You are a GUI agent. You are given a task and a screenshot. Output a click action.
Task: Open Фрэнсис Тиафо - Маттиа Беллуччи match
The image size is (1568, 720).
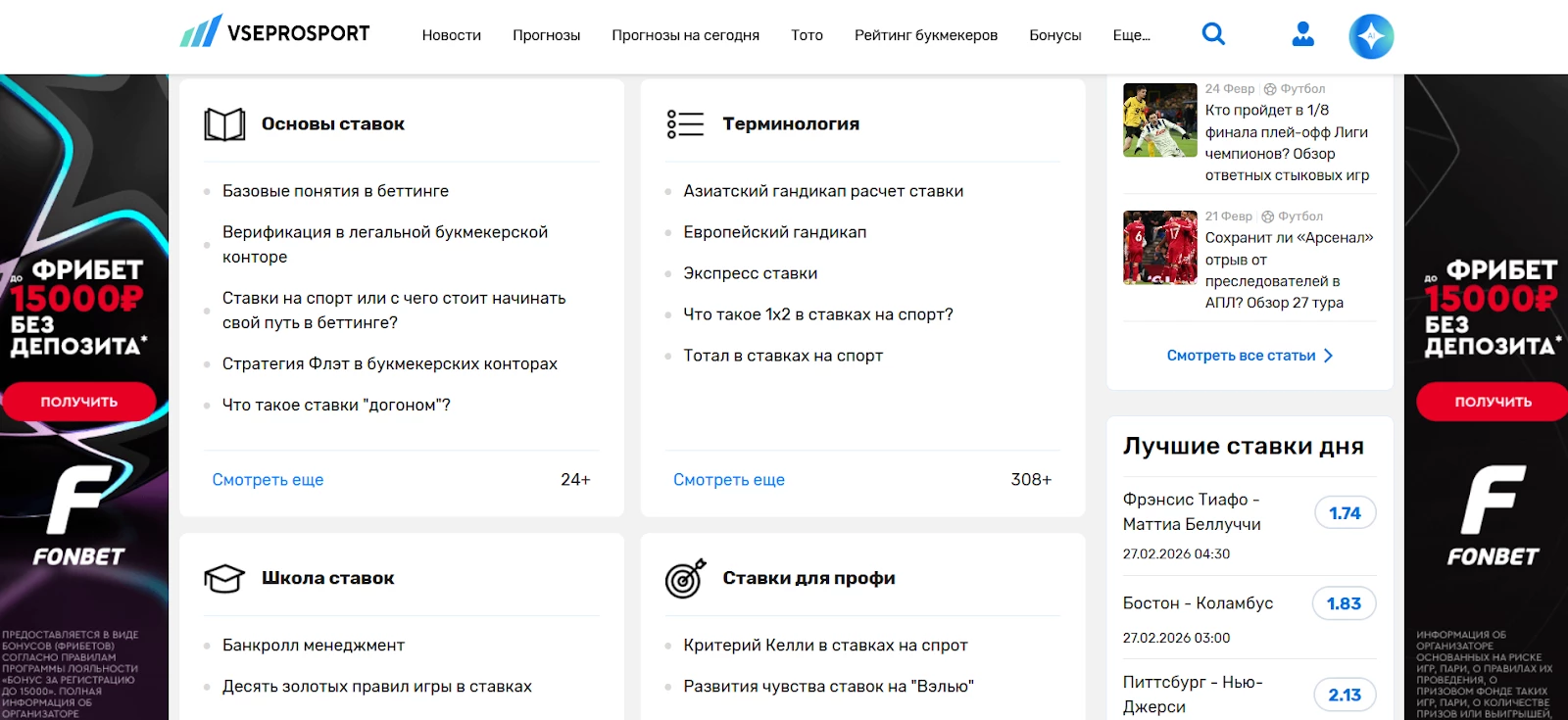coord(1192,512)
